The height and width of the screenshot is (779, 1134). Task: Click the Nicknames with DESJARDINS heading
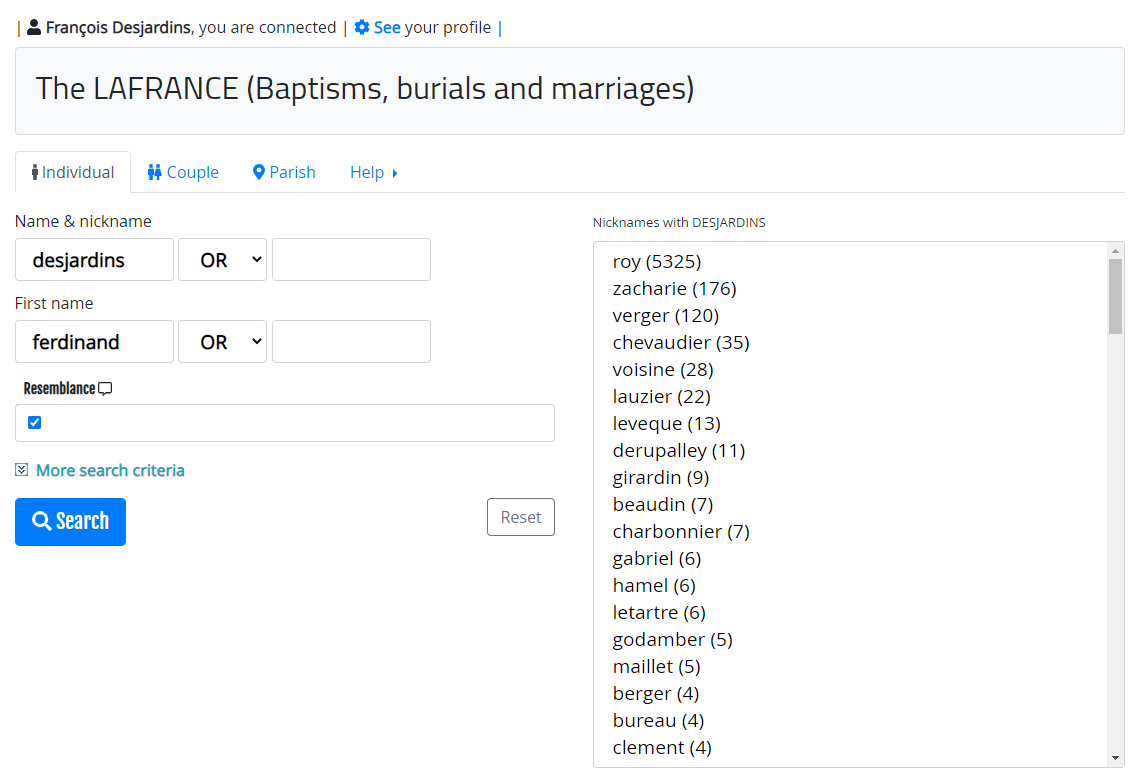[679, 223]
